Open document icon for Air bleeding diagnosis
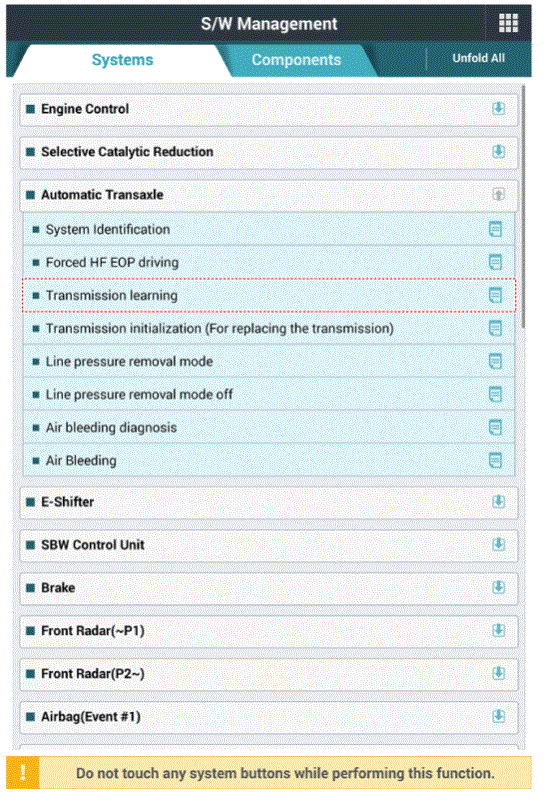This screenshot has width=553, height=801. [495, 428]
